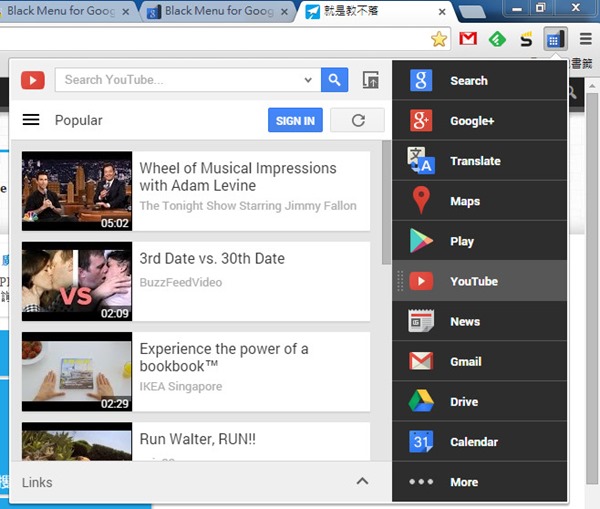Open the bookbook video thumbnail

coord(77,372)
